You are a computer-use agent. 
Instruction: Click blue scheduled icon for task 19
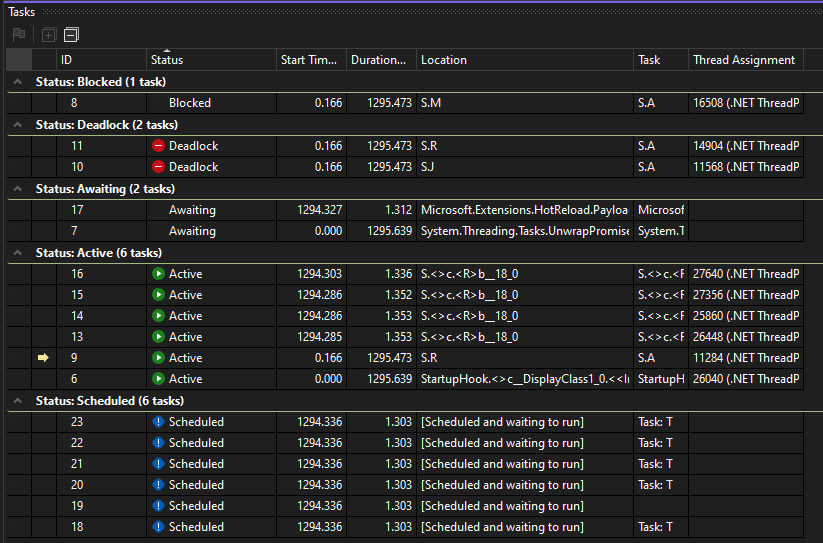pyautogui.click(x=159, y=506)
